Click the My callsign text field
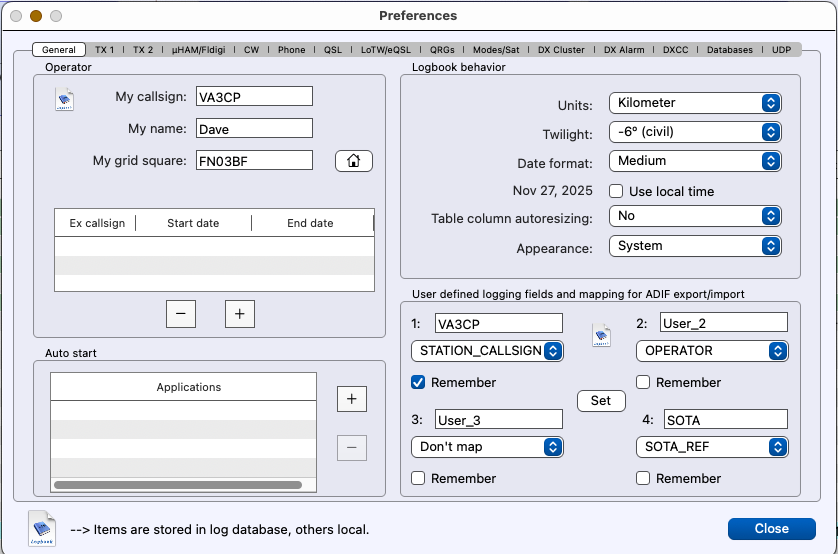 (x=255, y=96)
